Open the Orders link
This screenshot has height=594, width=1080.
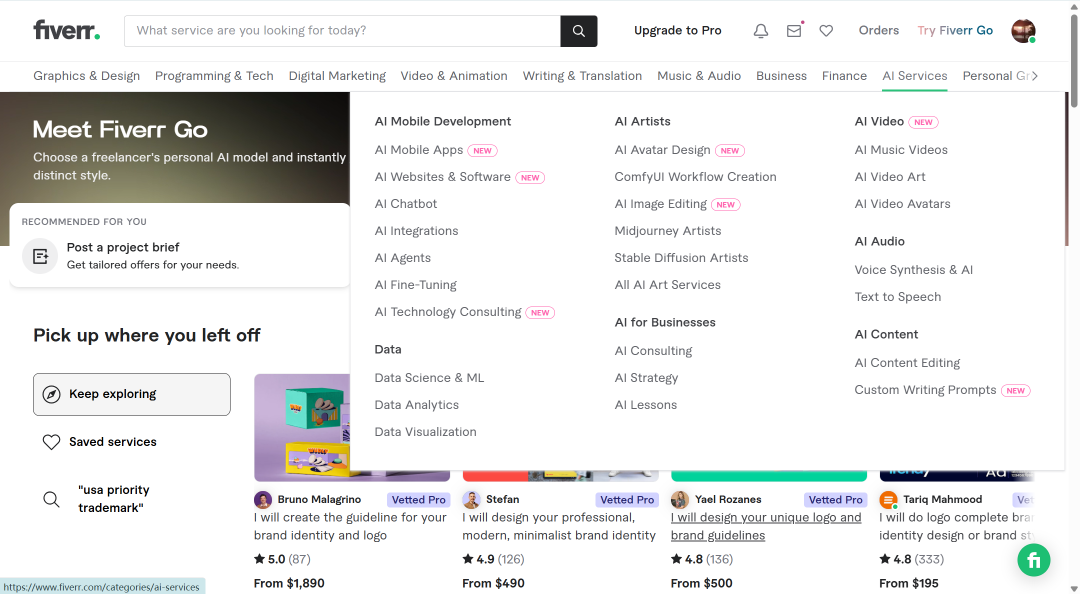point(879,30)
